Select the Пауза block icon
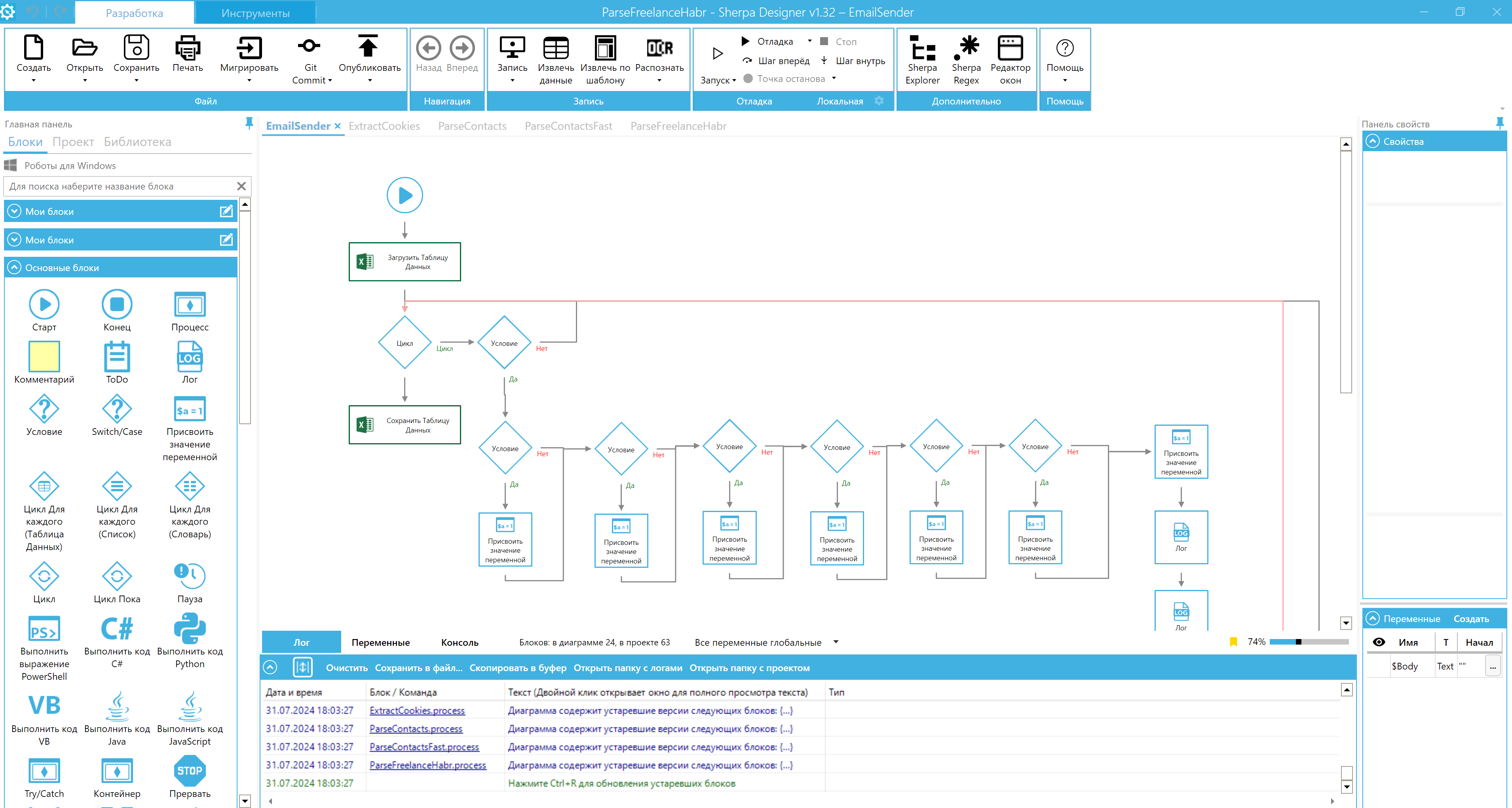Image resolution: width=1512 pixels, height=808 pixels. coord(190,576)
